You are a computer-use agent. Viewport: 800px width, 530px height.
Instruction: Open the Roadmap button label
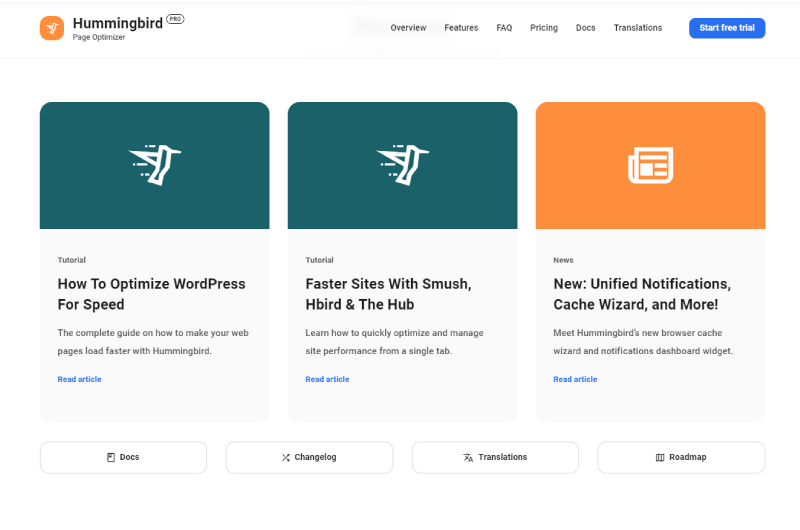point(688,457)
